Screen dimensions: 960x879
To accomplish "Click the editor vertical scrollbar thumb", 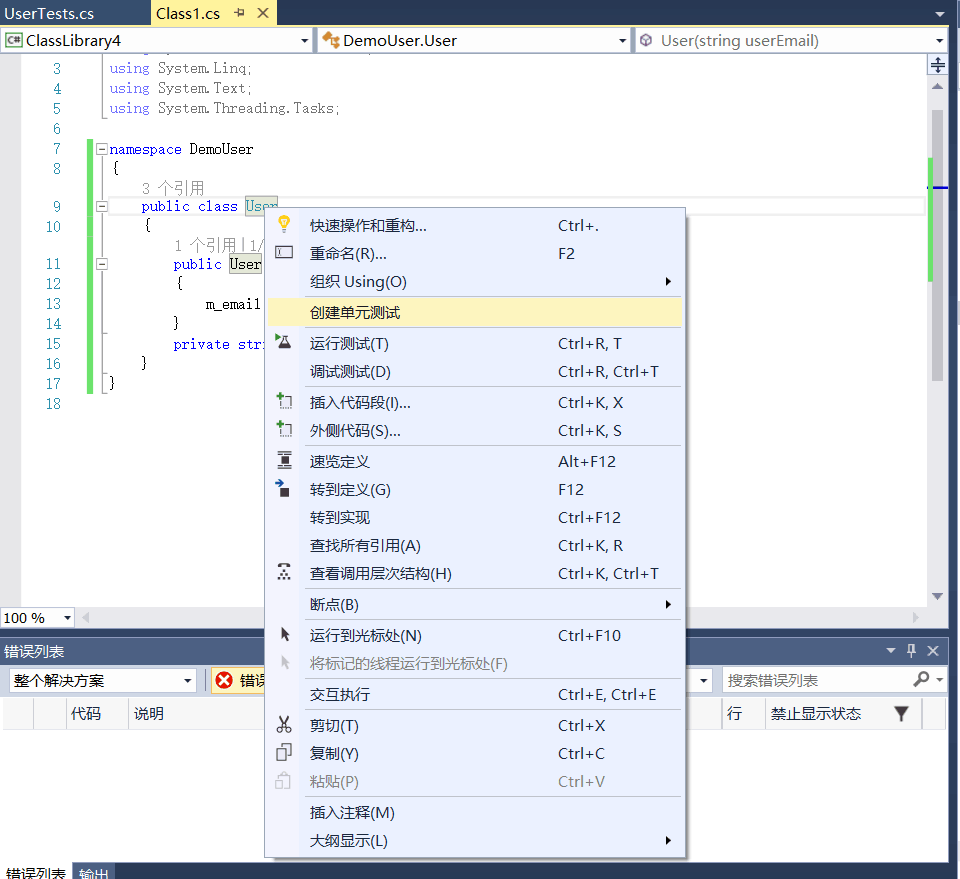I will point(937,245).
